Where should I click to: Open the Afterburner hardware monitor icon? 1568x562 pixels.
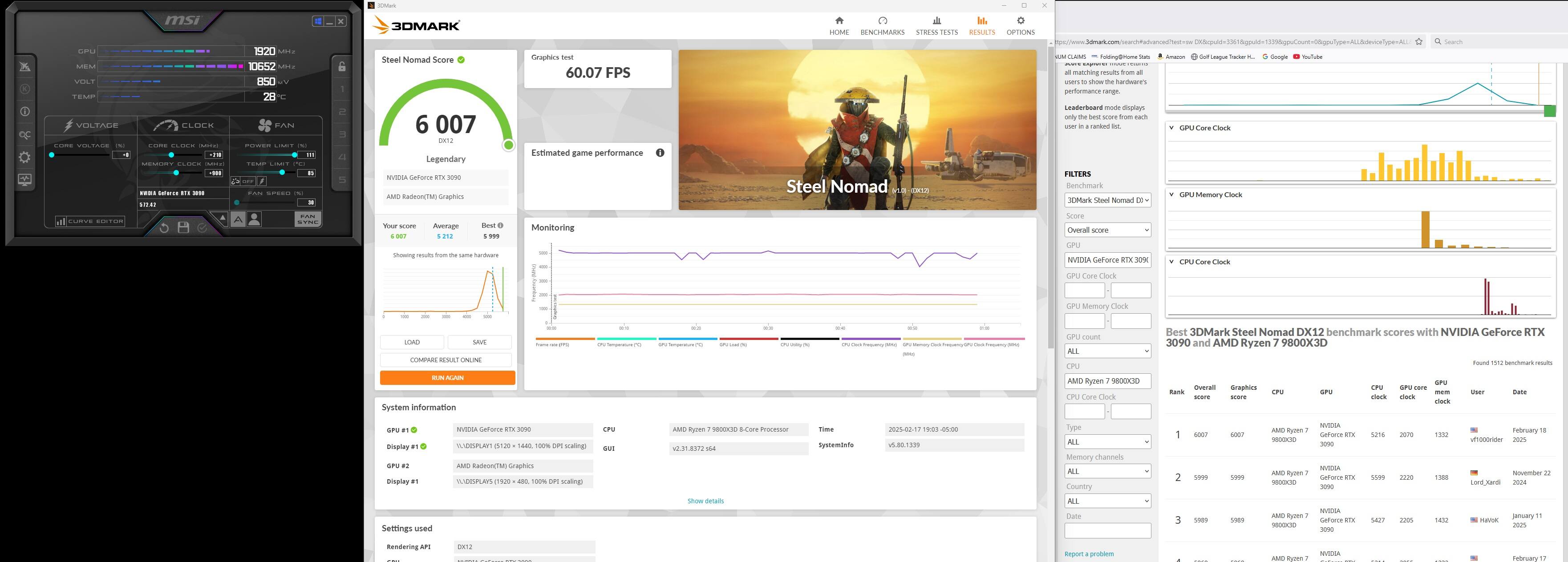(x=25, y=180)
